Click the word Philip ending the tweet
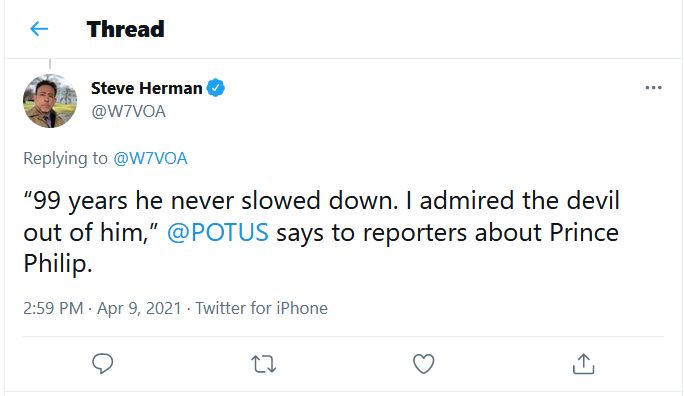The height and width of the screenshot is (396, 684). click(x=58, y=264)
